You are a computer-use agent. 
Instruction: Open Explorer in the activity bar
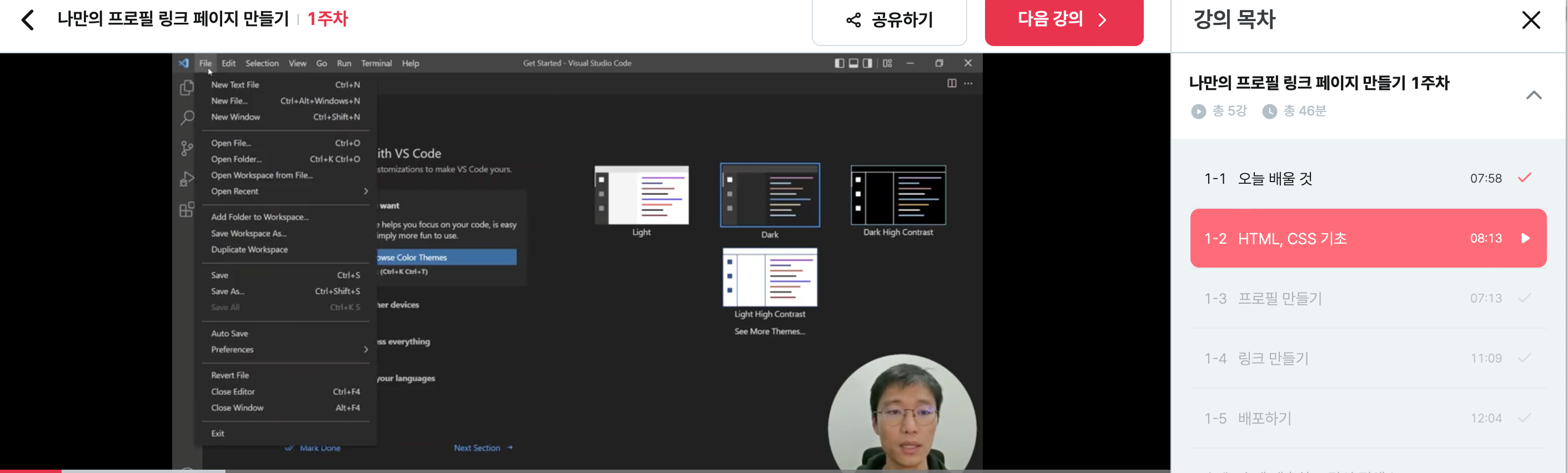(187, 88)
